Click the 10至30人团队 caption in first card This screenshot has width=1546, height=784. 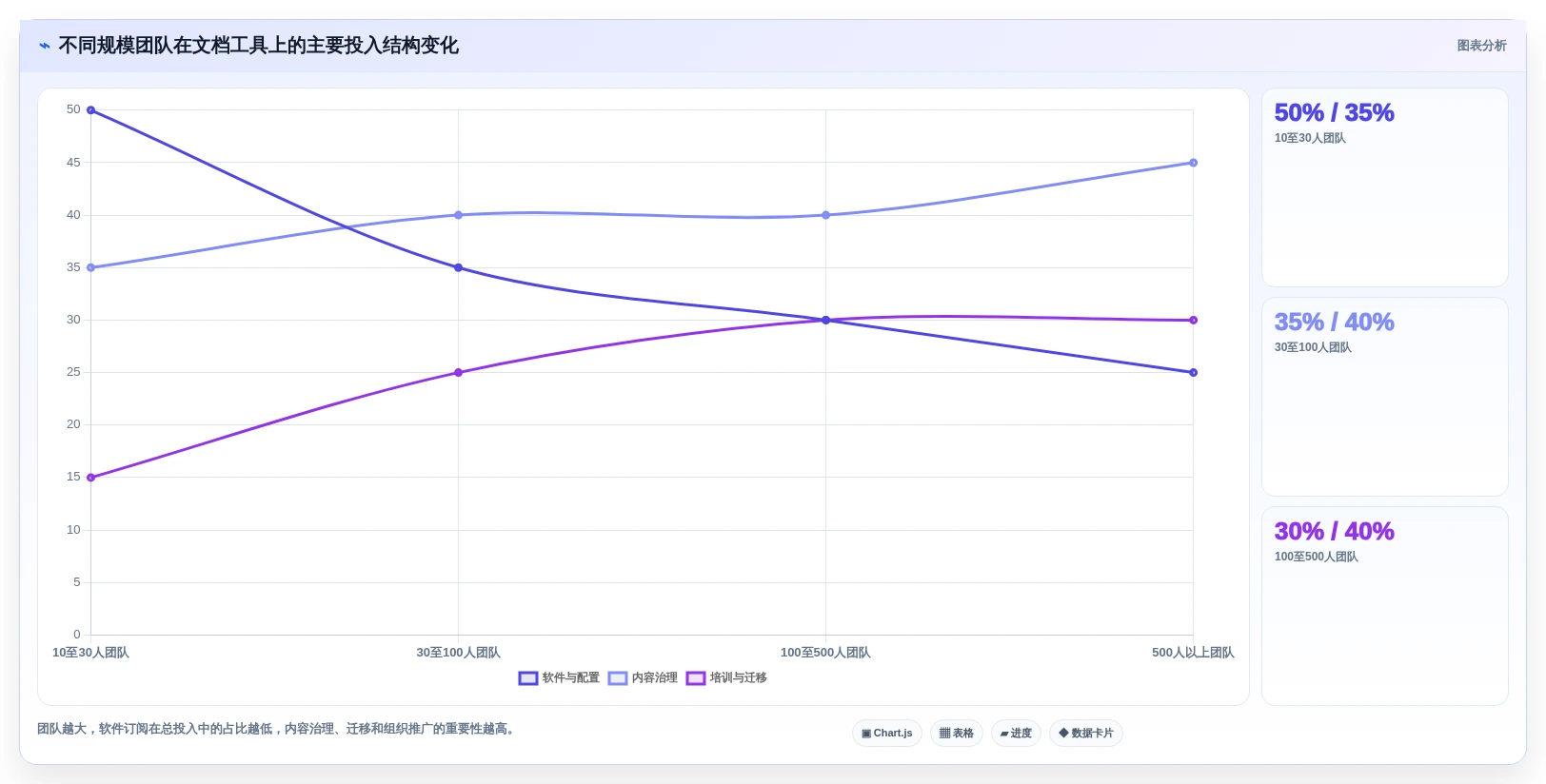click(1310, 138)
